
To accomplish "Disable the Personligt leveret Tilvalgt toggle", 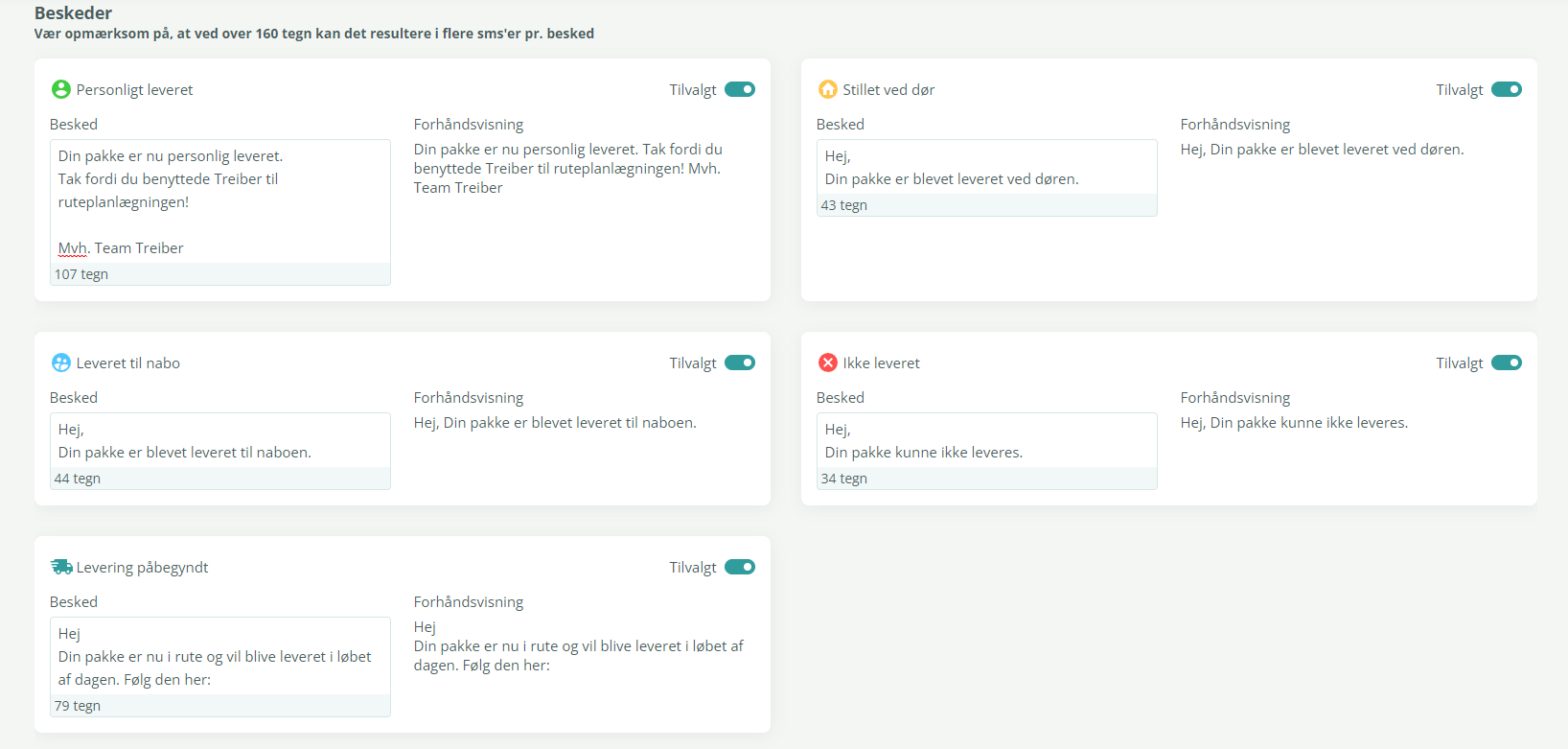I will tap(740, 89).
